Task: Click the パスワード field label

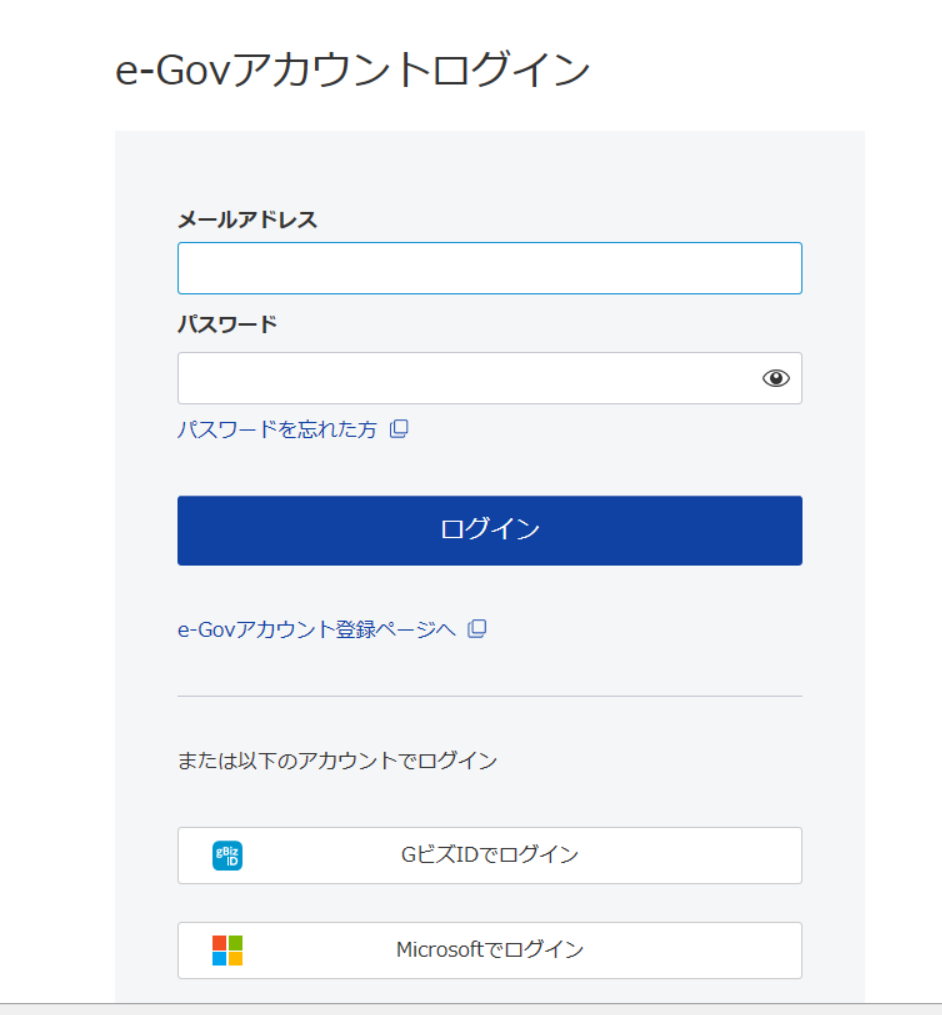Action: (x=227, y=324)
